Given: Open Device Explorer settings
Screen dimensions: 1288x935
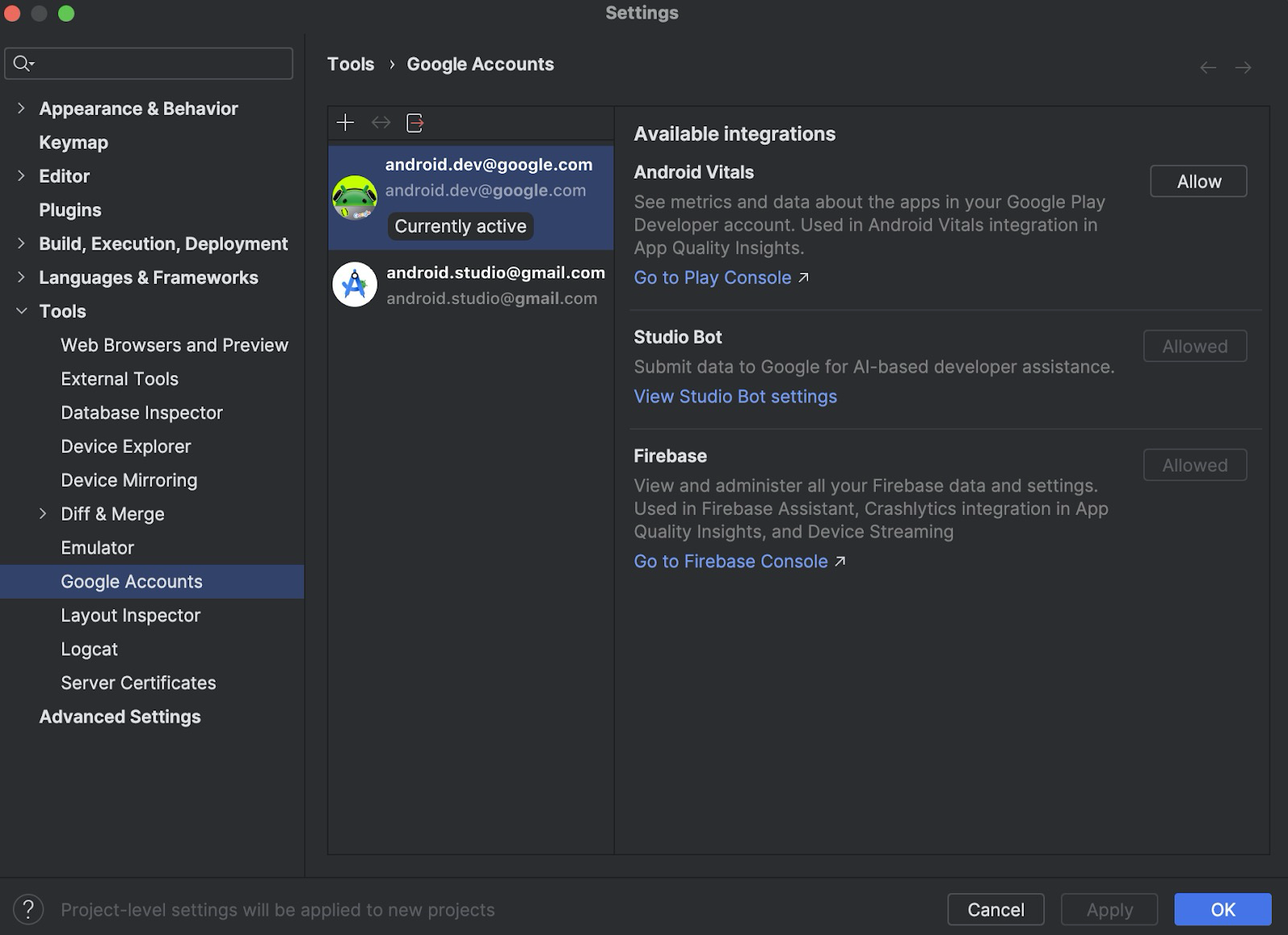Looking at the screenshot, I should [x=126, y=447].
